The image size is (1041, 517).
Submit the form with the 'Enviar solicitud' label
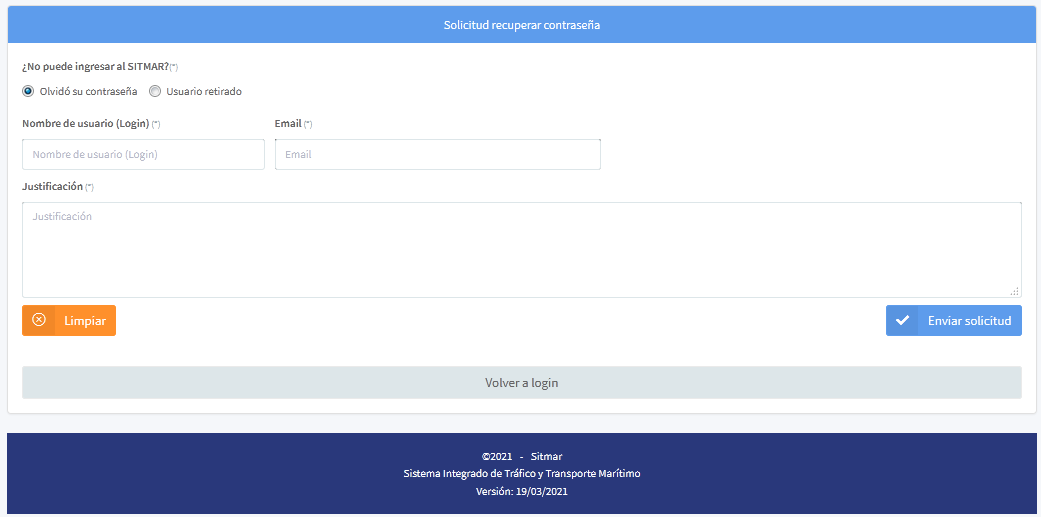(969, 321)
